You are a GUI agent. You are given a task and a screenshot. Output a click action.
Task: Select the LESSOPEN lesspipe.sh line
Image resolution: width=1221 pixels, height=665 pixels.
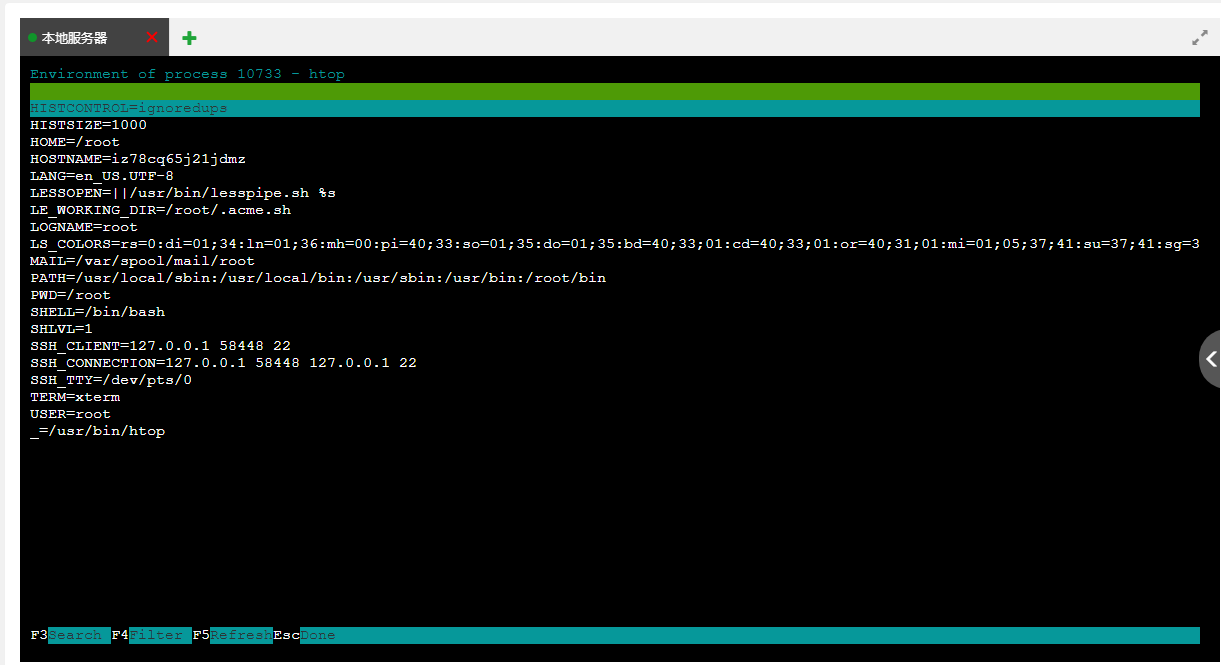183,193
